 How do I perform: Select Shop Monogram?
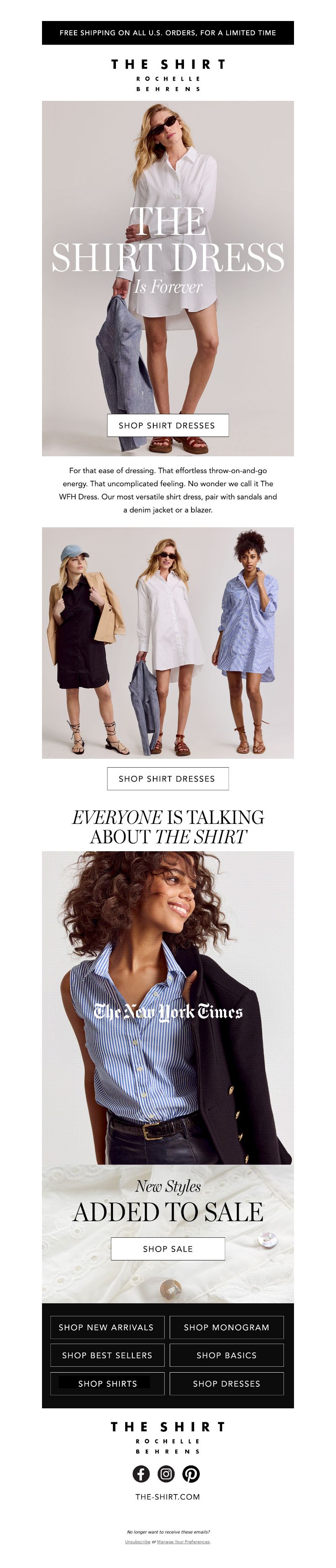(226, 1327)
